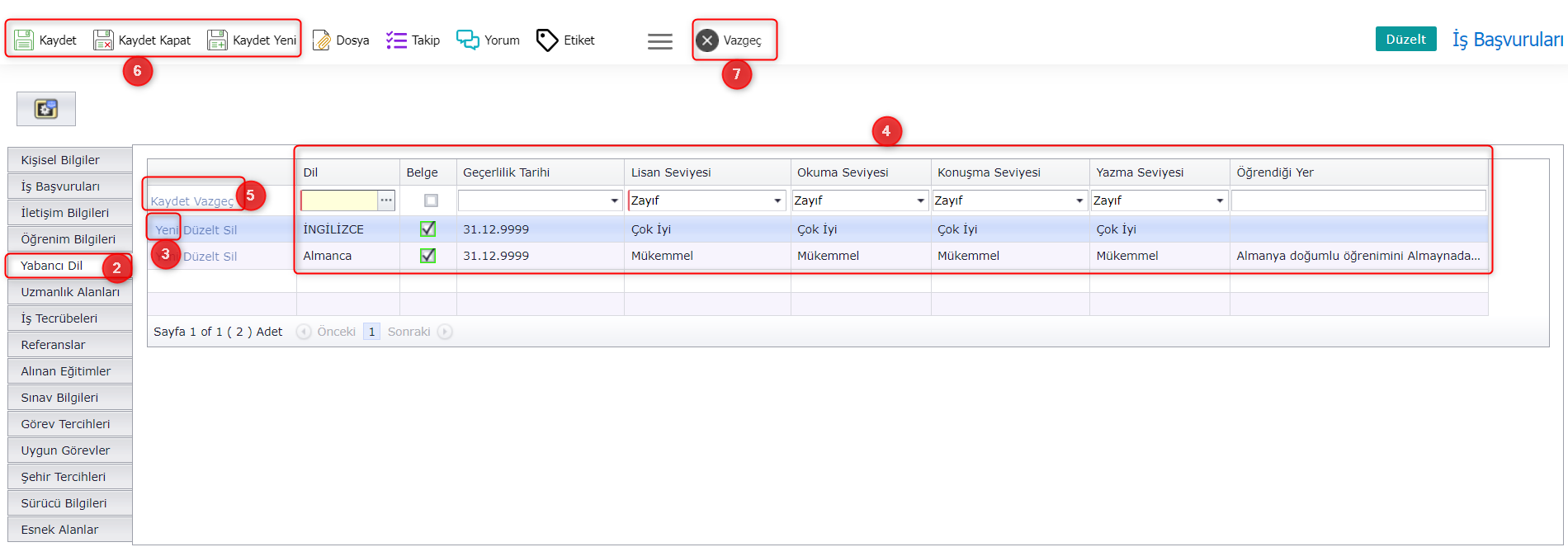Click the Kaydet Yeni toolbar button

252,40
